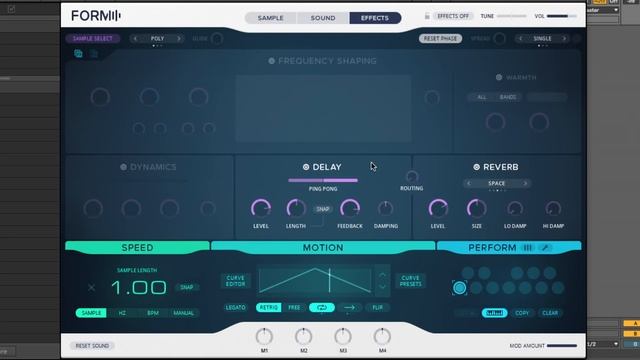Image resolution: width=640 pixels, height=360 pixels.
Task: Open CURVE PRESETS menu
Action: (410, 281)
